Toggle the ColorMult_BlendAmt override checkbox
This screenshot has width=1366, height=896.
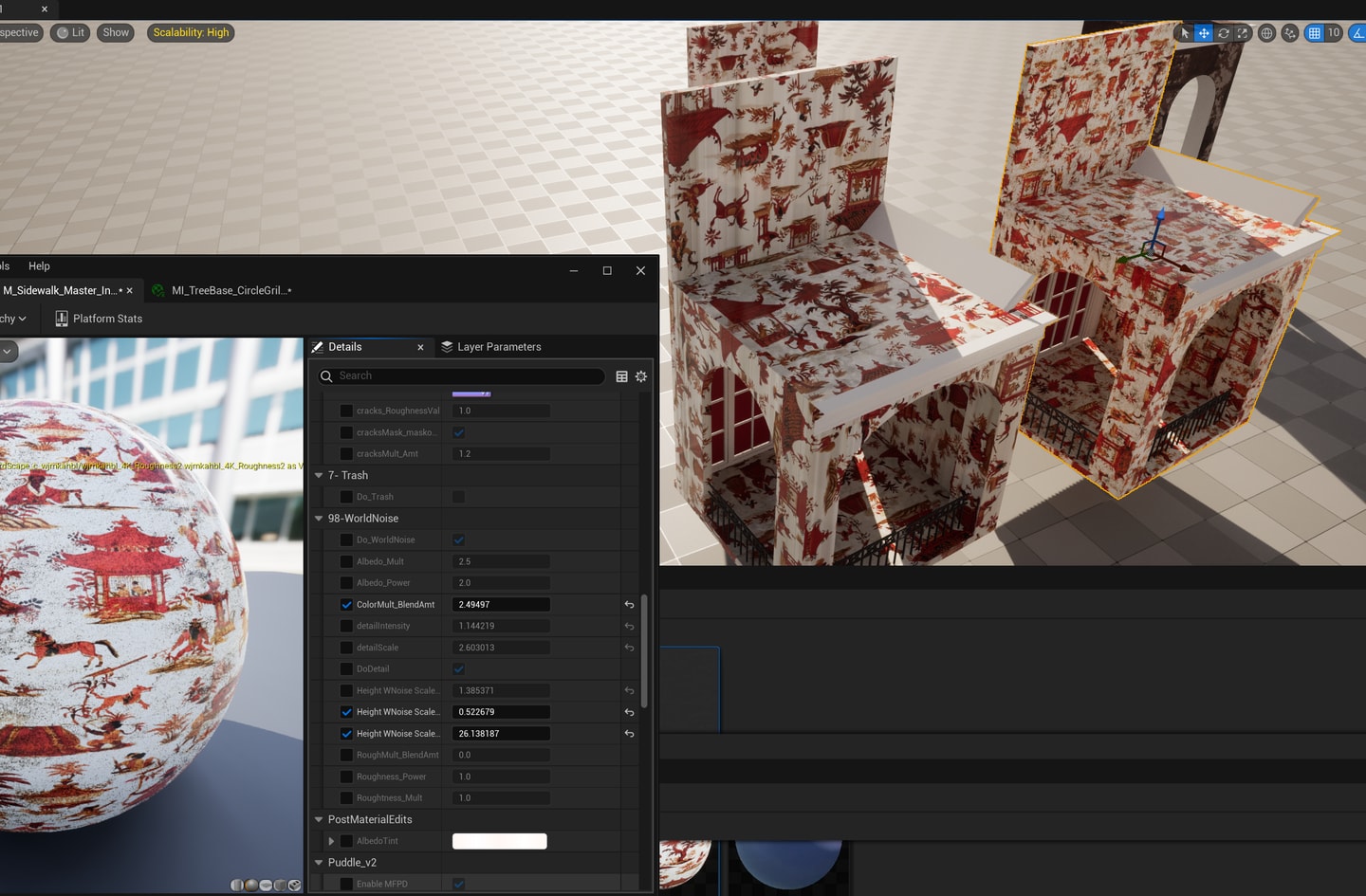point(346,605)
